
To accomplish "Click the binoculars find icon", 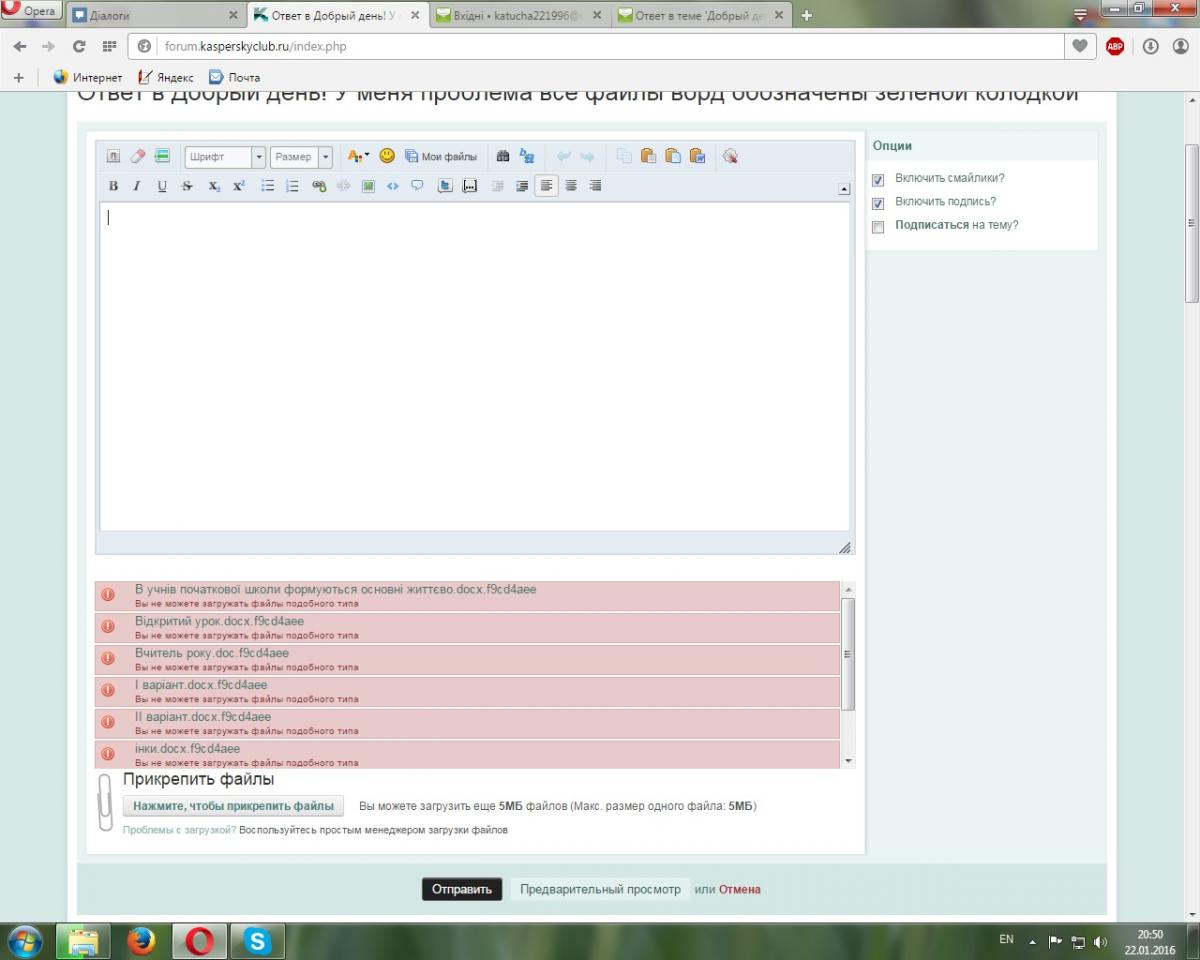I will [503, 156].
